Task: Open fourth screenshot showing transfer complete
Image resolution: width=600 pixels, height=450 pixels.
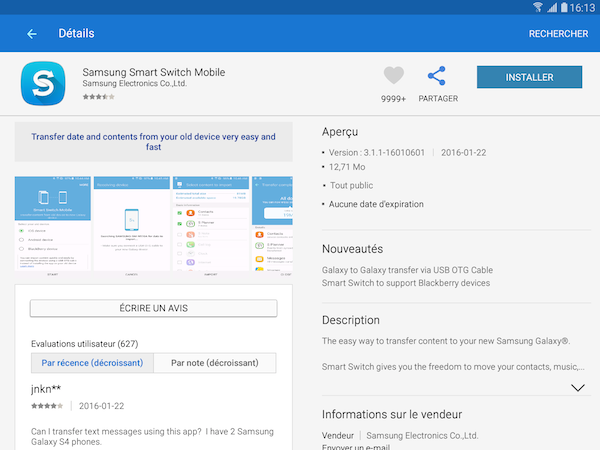Action: 272,226
